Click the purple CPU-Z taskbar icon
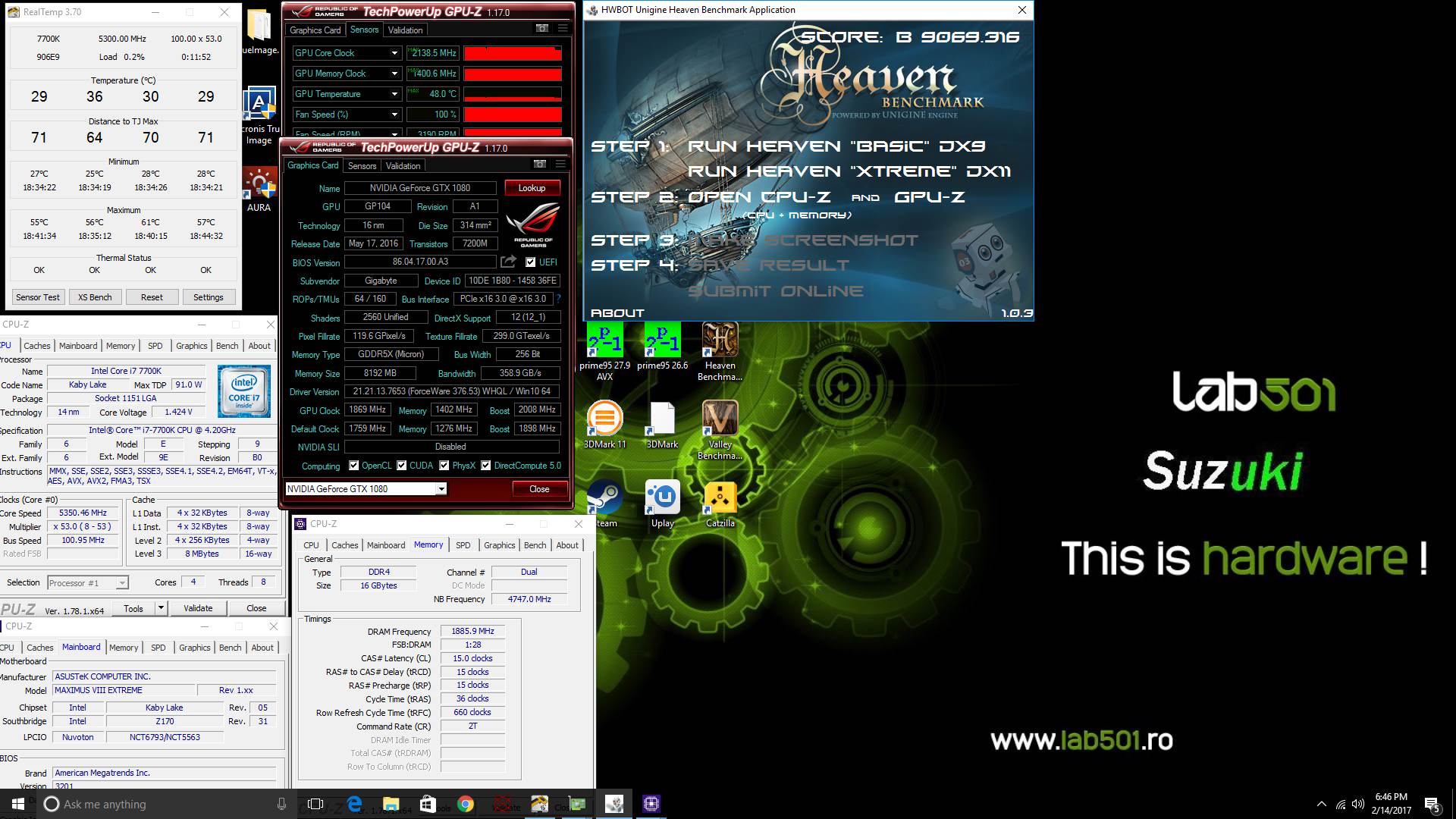The width and height of the screenshot is (1456, 819). [x=651, y=804]
